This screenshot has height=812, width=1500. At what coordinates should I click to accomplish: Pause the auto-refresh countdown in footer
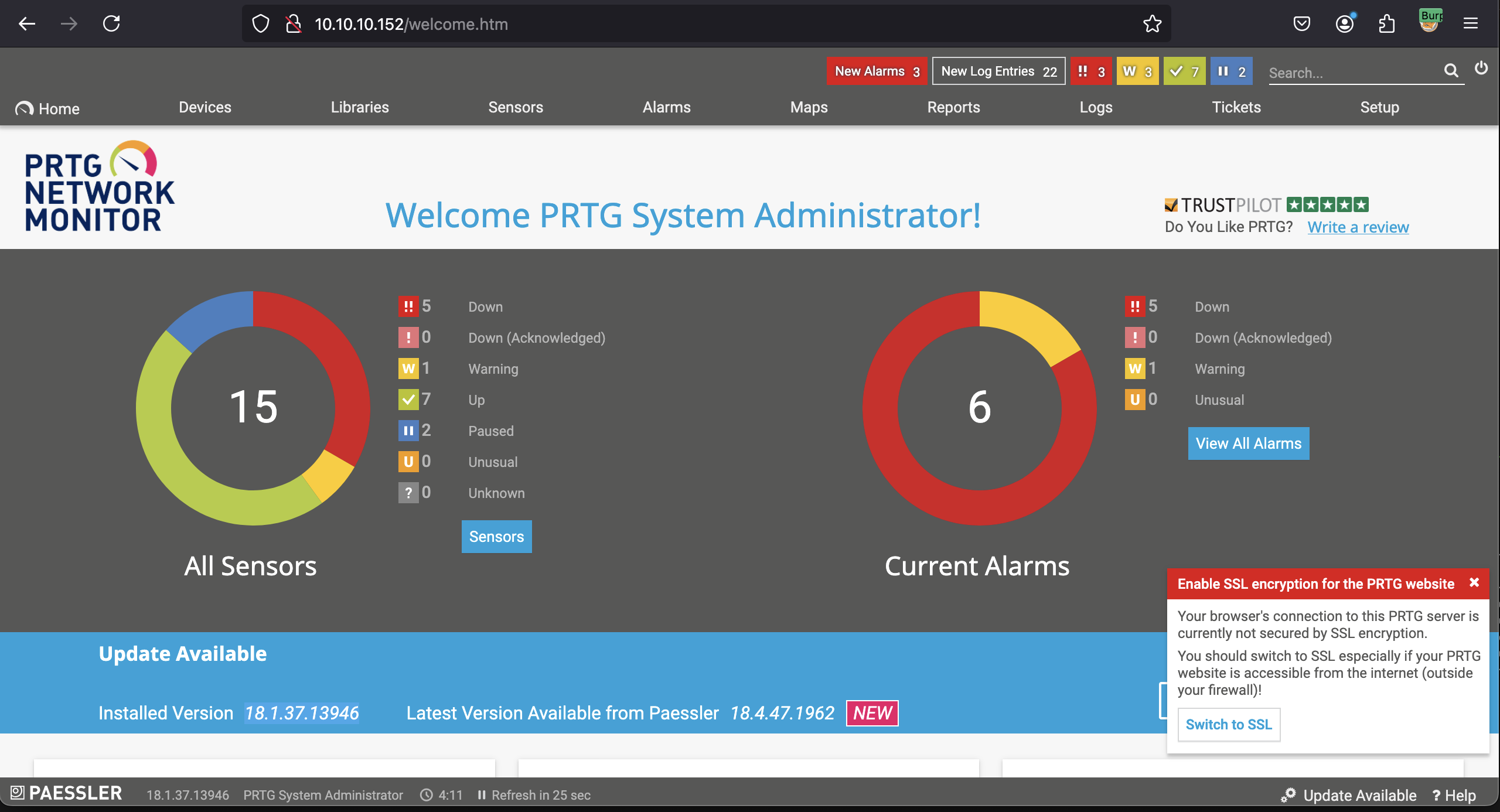481,795
